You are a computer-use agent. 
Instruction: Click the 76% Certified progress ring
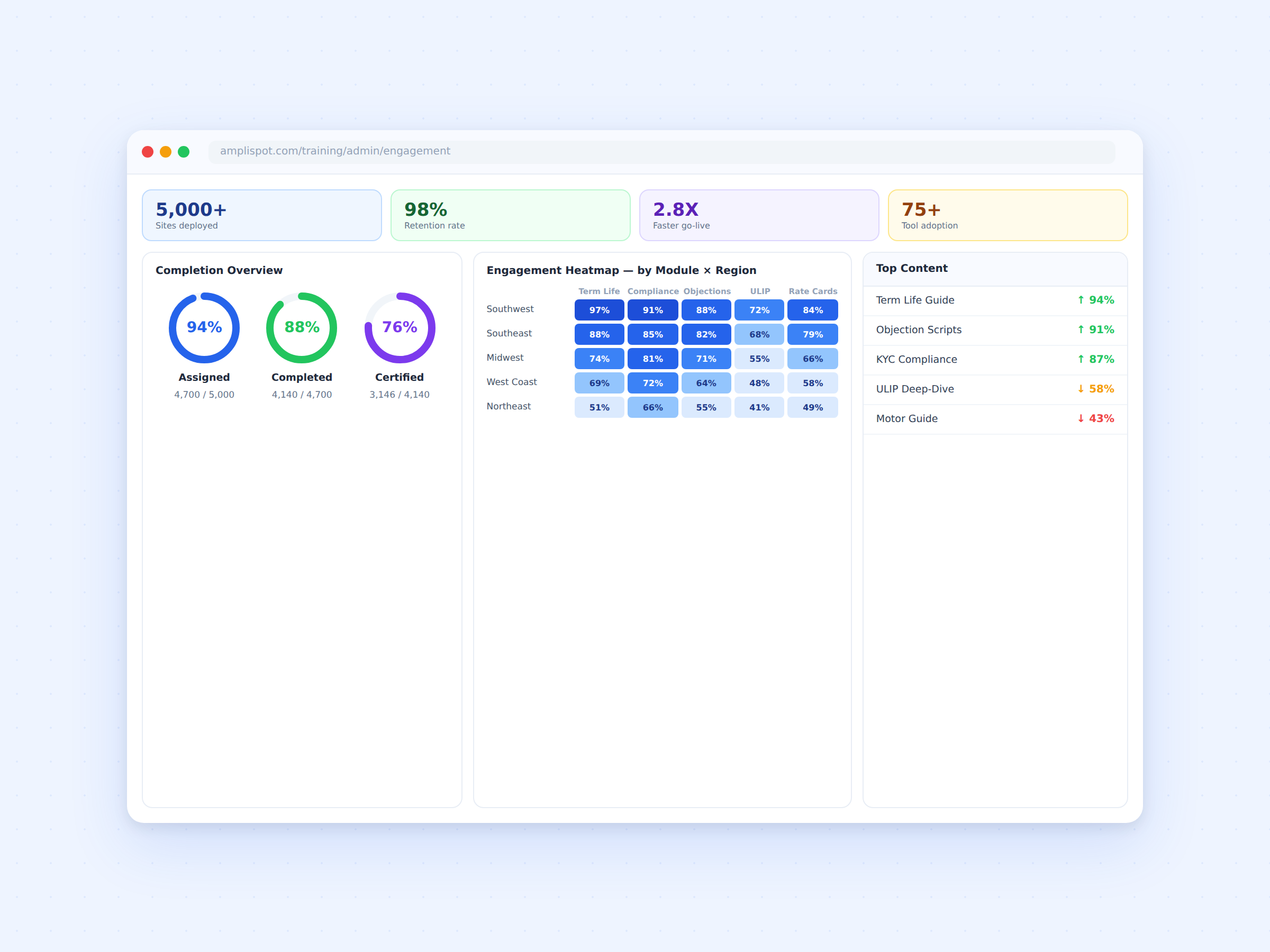pyautogui.click(x=400, y=328)
